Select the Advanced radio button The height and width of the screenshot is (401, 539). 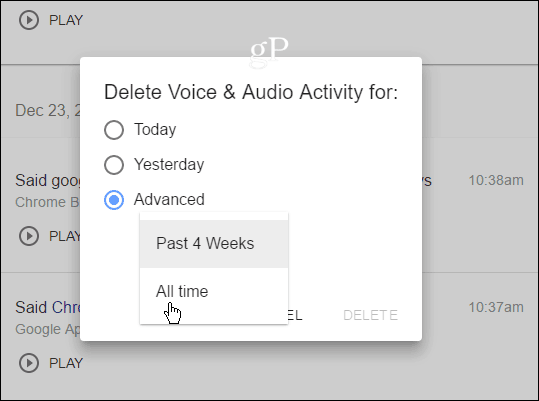tap(114, 200)
